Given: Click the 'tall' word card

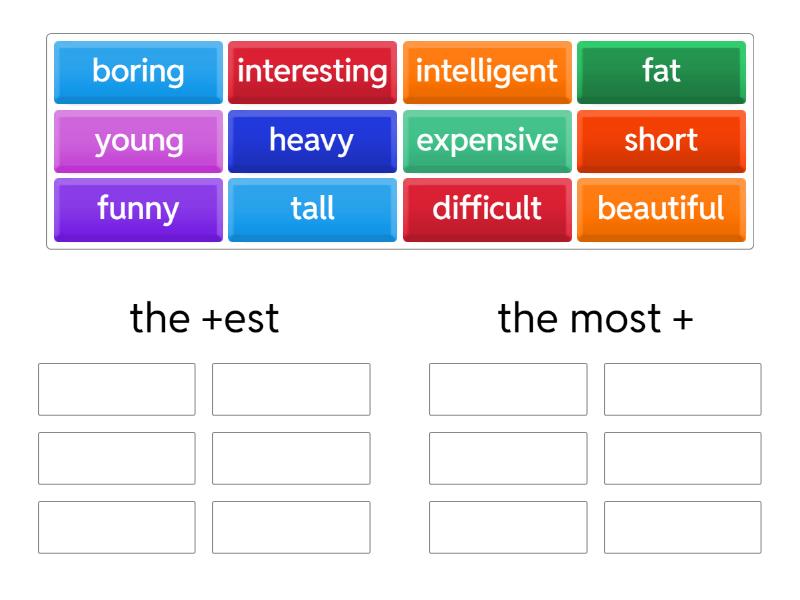Looking at the screenshot, I should click(x=312, y=210).
